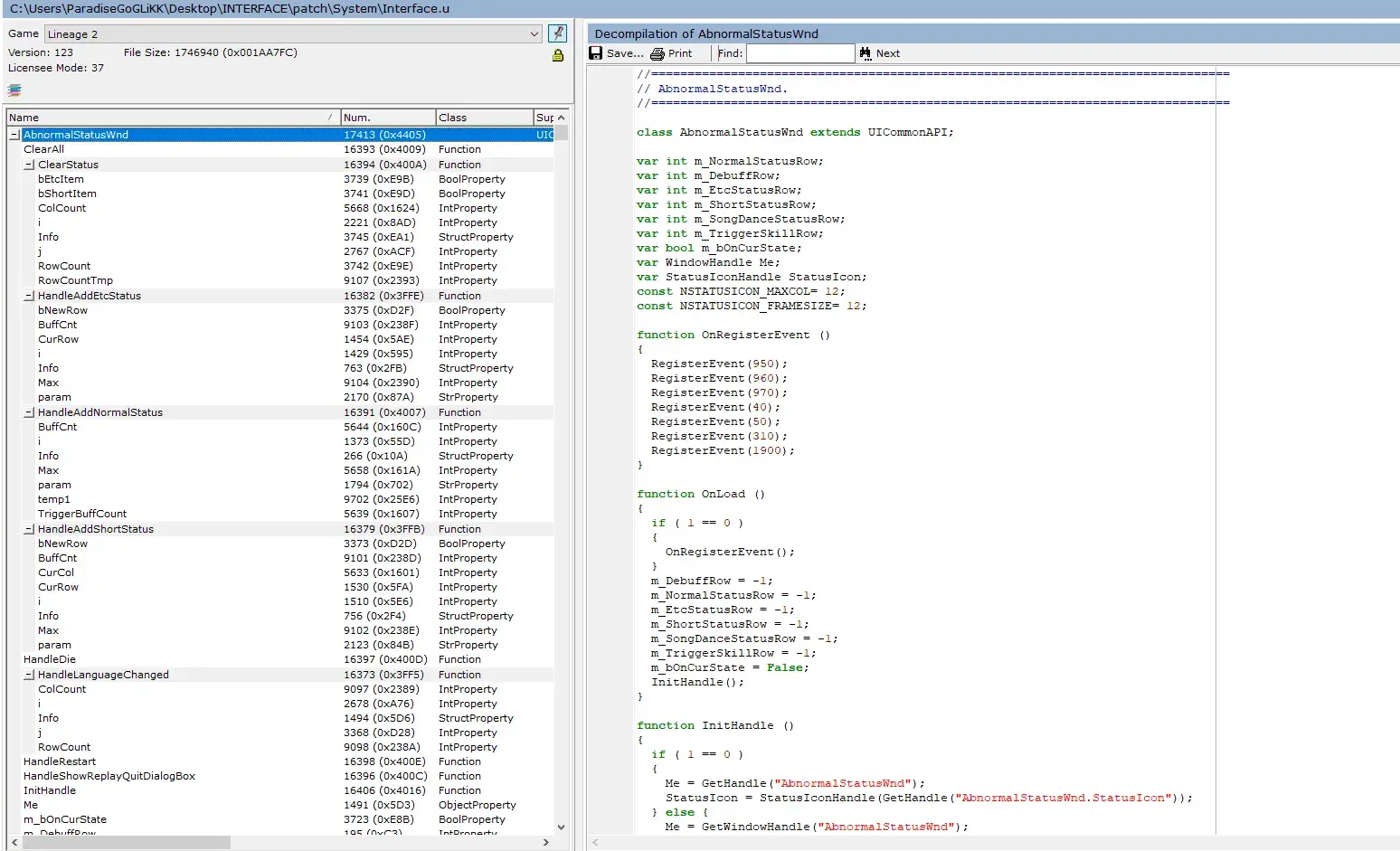Select the RowCount row with Num. 9098
This screenshot has width=1400, height=851.
tap(280, 747)
